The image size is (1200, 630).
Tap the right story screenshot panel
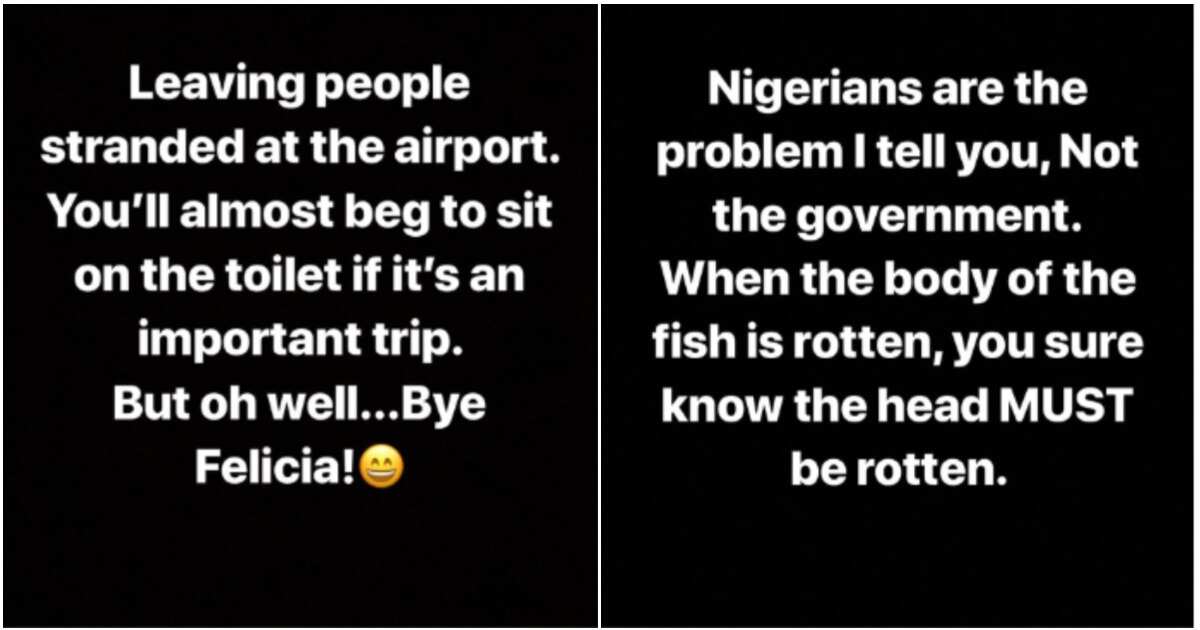point(899,315)
